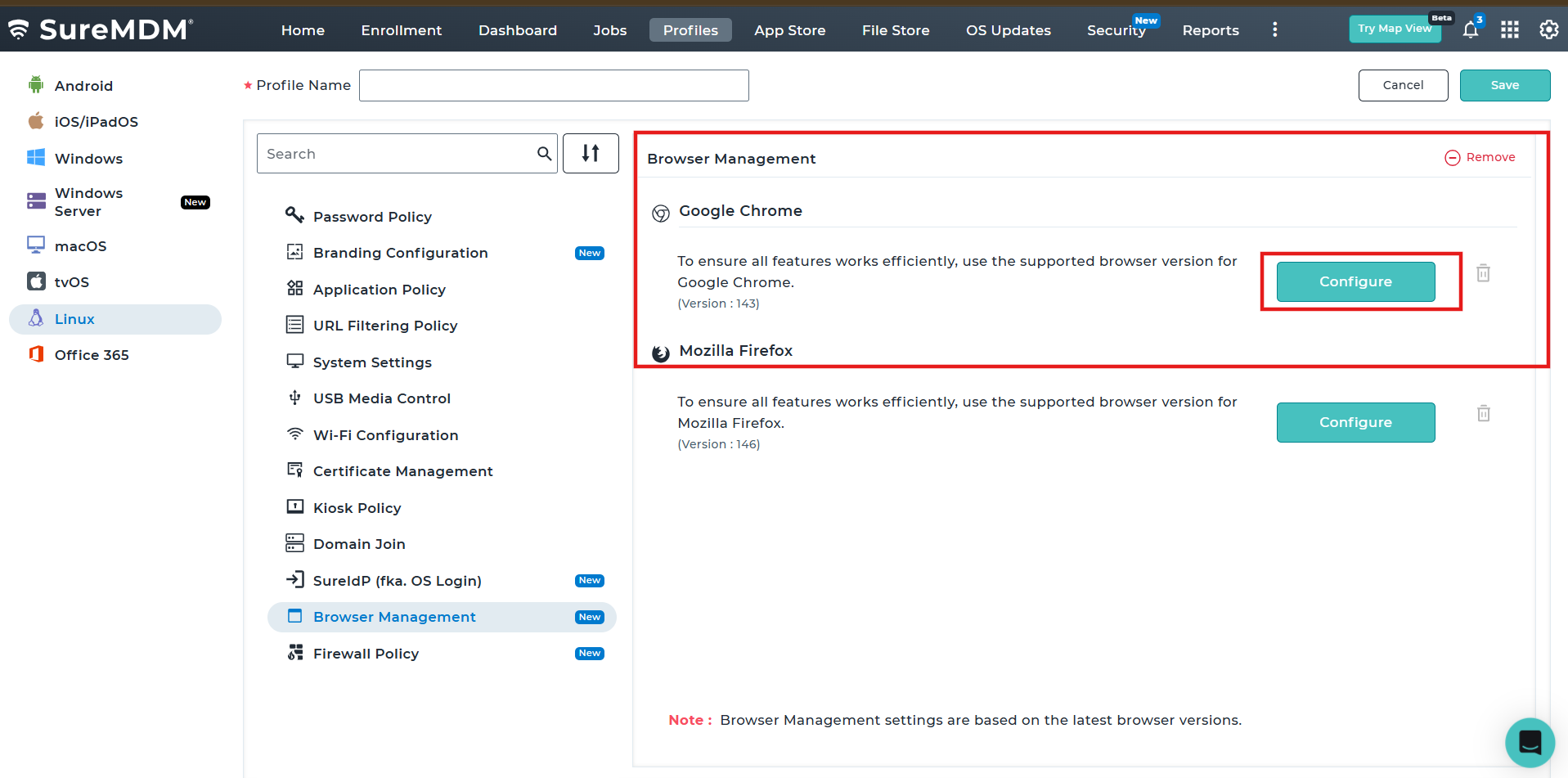This screenshot has width=1568, height=778.
Task: Click the Mozilla Firefox browser icon
Action: [x=661, y=353]
